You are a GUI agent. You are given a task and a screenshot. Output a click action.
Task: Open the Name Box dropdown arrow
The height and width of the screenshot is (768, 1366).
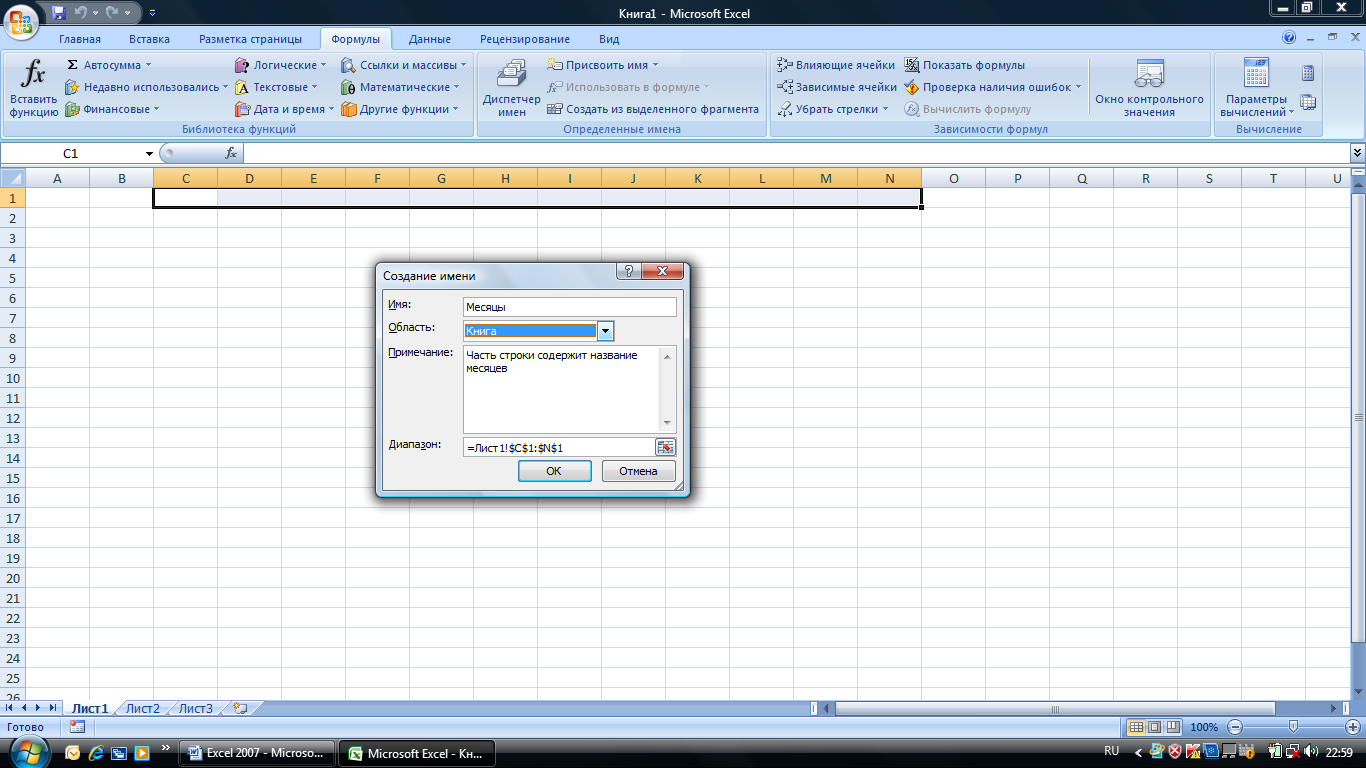click(150, 153)
